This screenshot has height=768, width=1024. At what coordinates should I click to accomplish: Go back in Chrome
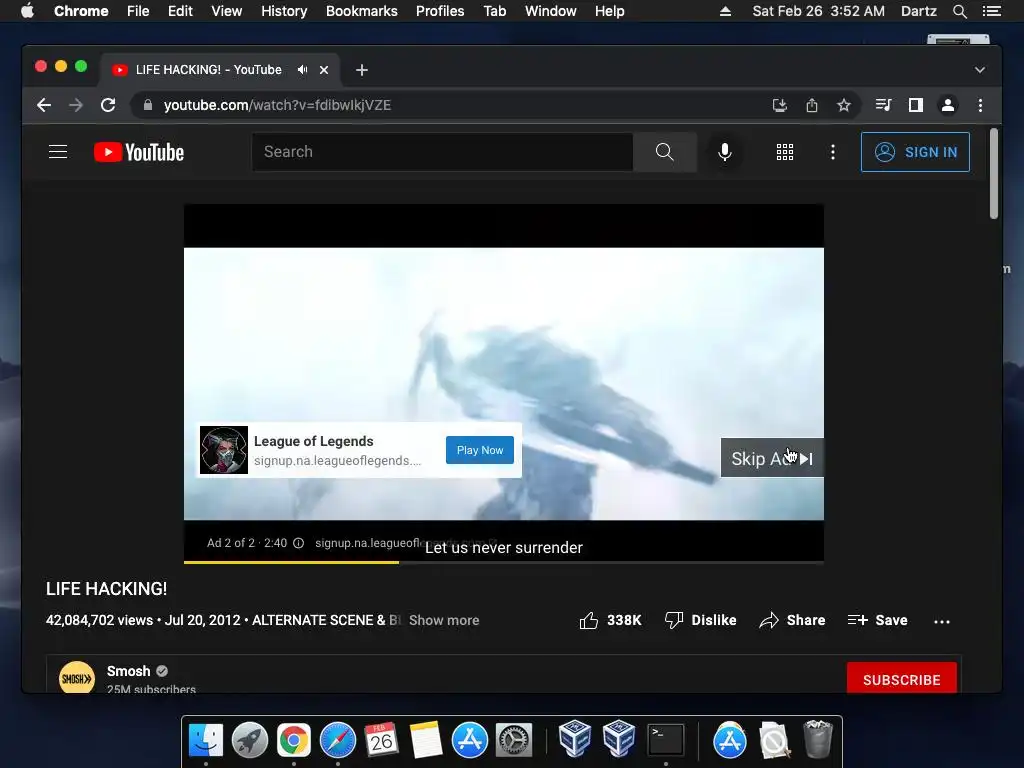click(44, 105)
